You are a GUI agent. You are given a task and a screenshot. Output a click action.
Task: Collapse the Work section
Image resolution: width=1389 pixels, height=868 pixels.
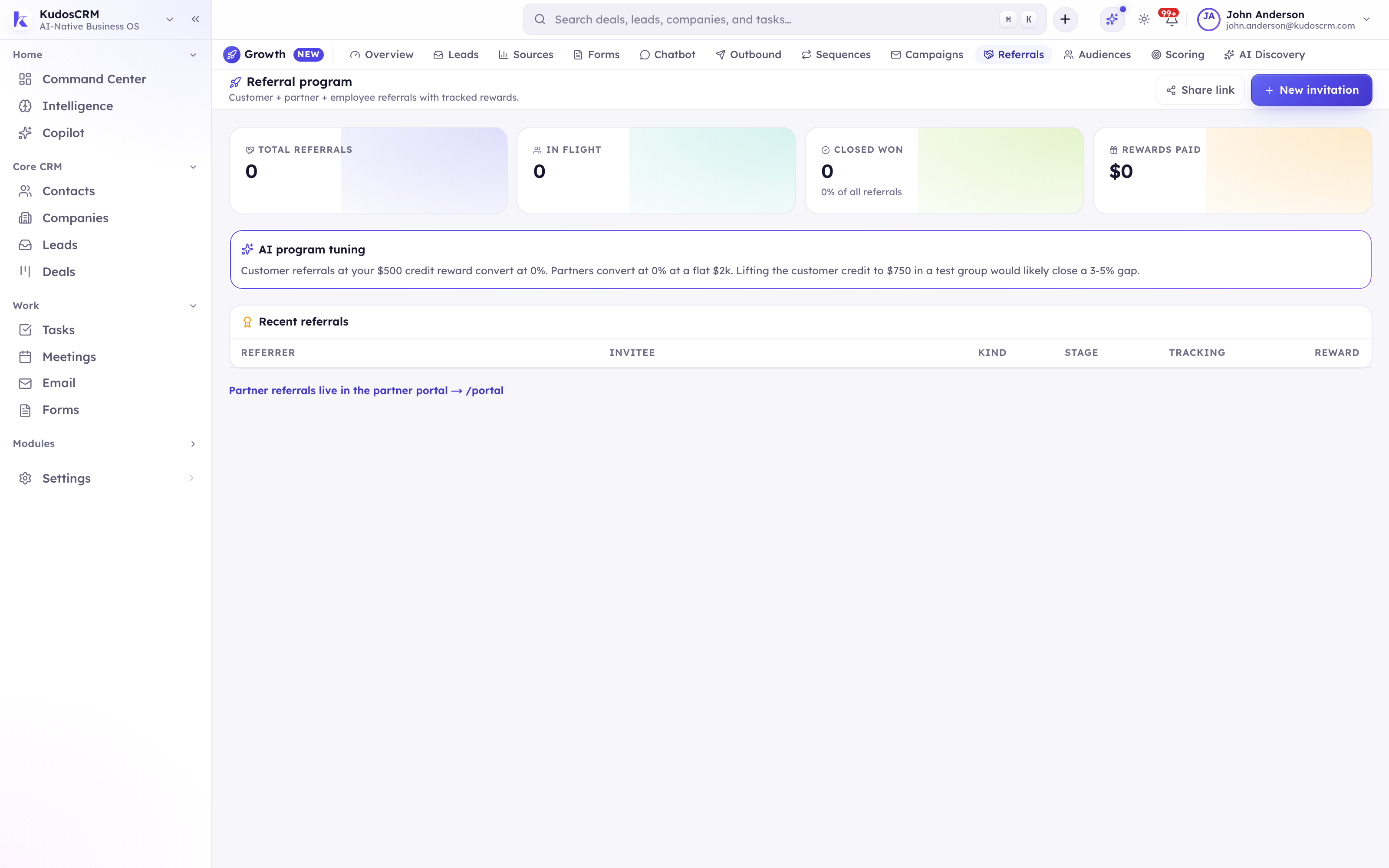193,306
